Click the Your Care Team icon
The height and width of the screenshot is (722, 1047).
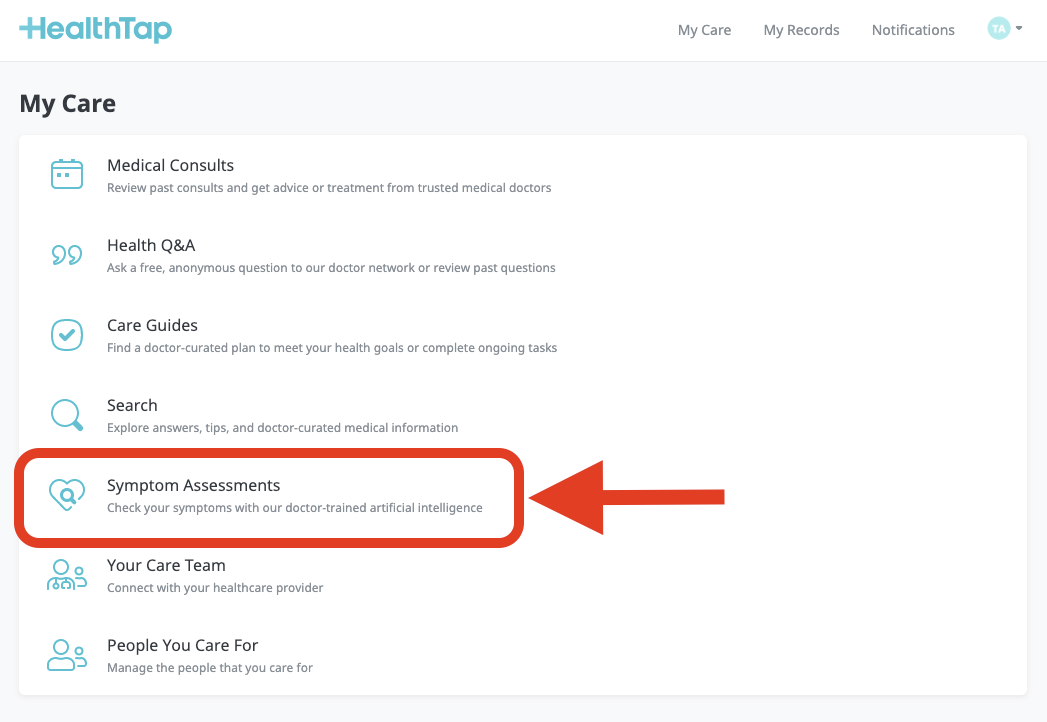pyautogui.click(x=67, y=575)
